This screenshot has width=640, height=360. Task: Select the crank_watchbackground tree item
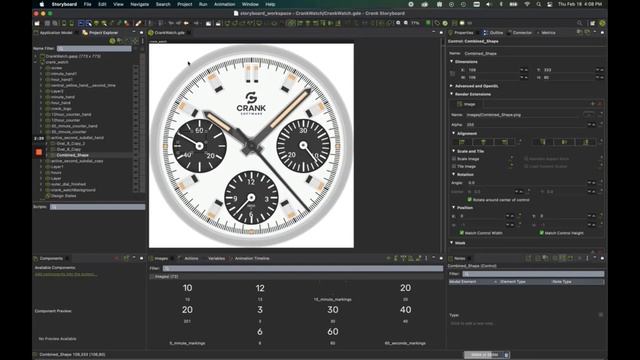coord(73,190)
